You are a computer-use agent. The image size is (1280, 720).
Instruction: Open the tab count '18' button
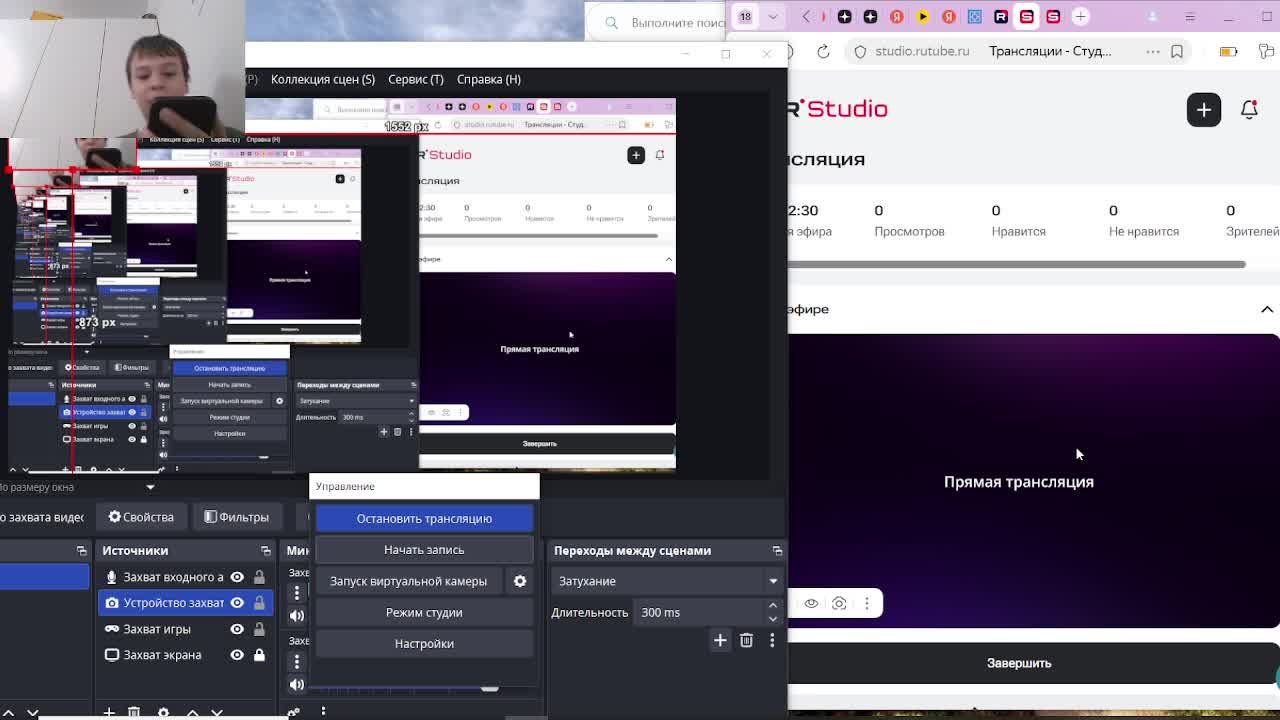tap(745, 16)
